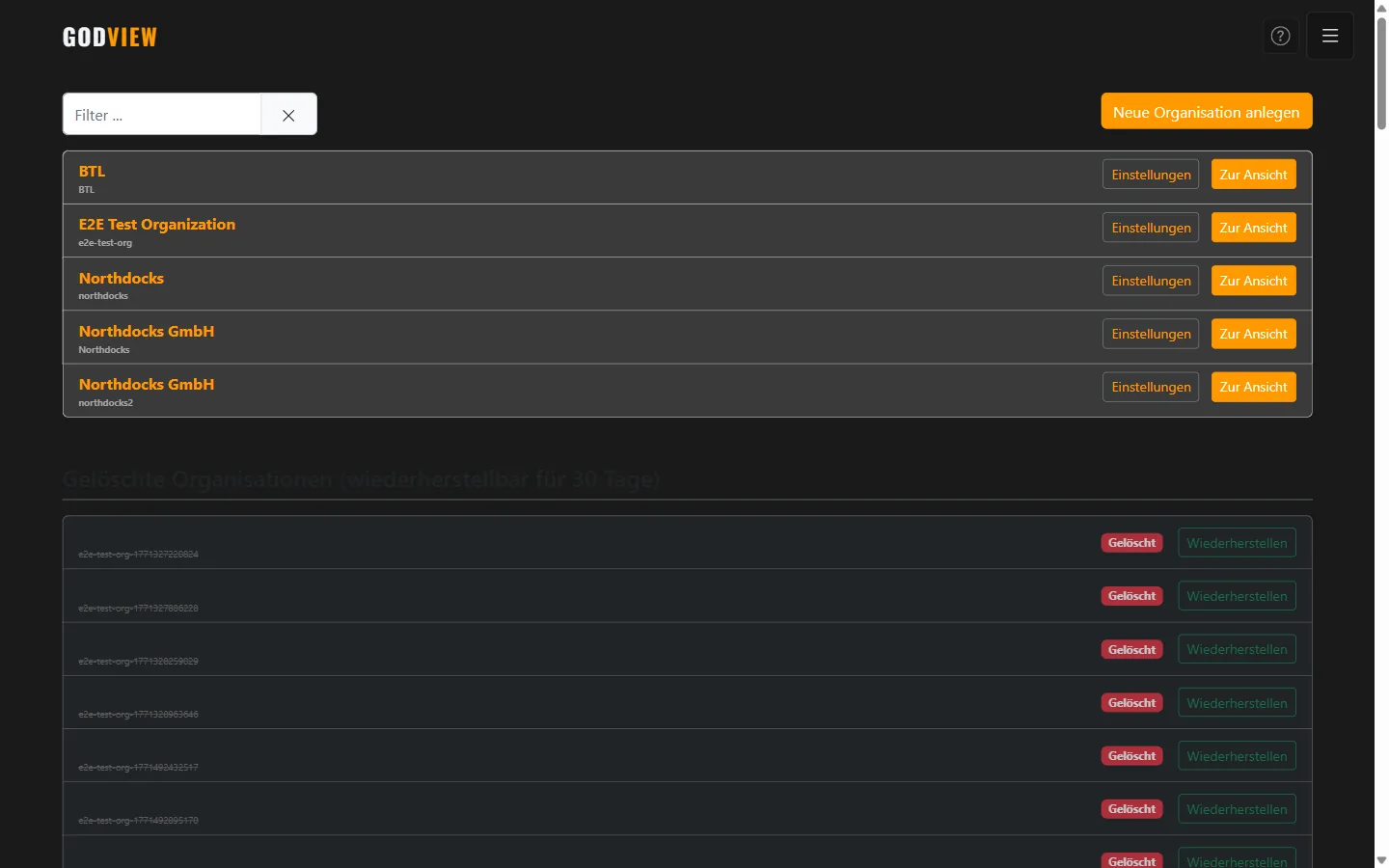Clear the filter using the X icon
Screen dimensions: 1389x868
click(287, 114)
